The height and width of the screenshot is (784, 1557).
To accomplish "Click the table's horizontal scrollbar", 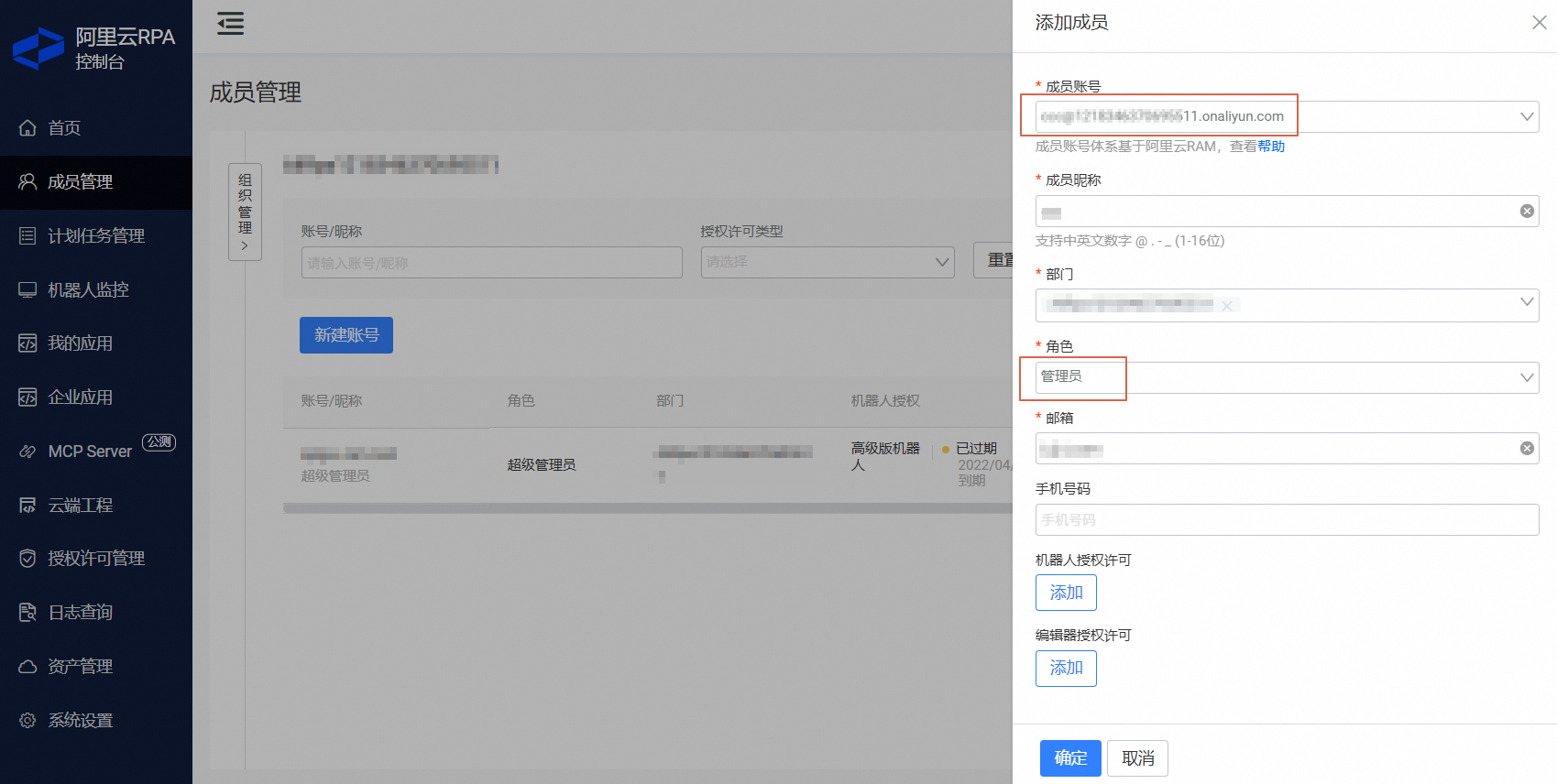I will 648,508.
